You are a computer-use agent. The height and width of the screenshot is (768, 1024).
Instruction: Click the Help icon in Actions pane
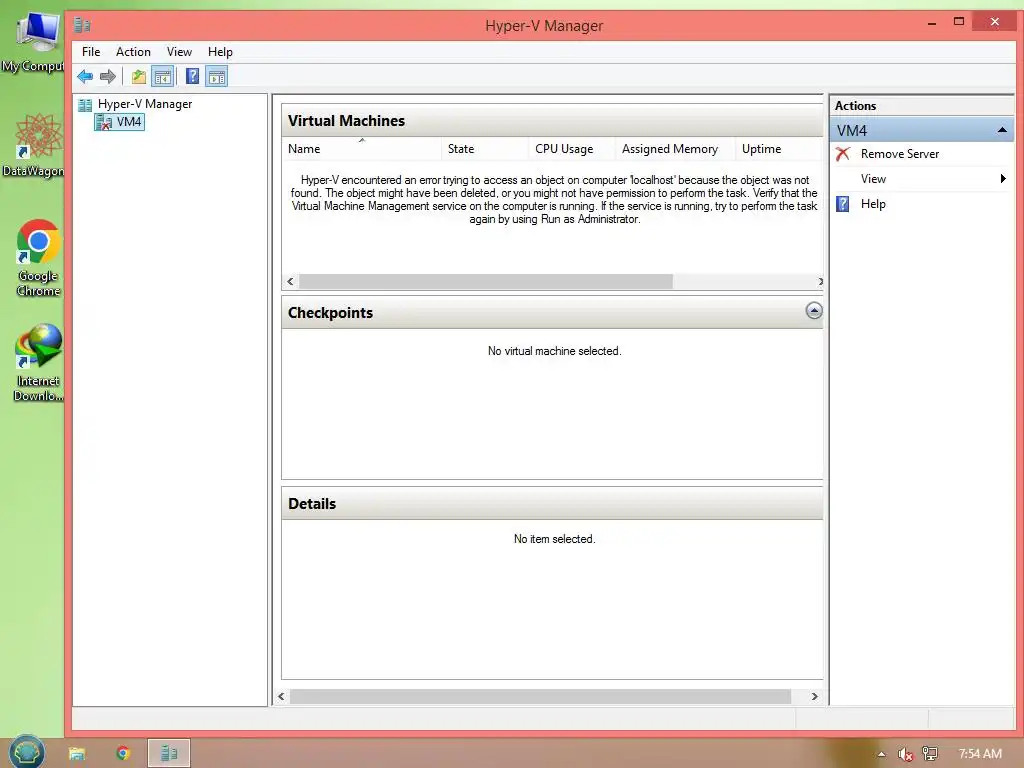point(843,204)
